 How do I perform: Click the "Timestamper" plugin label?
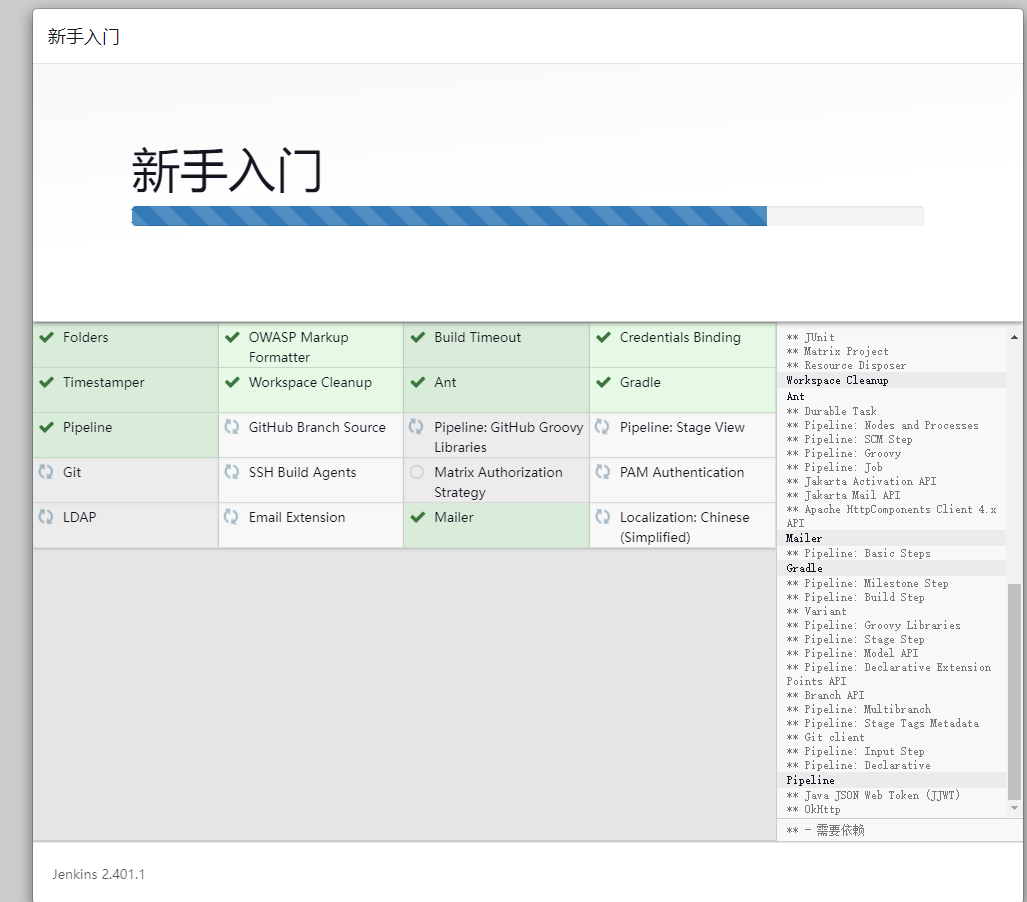click(x=103, y=383)
